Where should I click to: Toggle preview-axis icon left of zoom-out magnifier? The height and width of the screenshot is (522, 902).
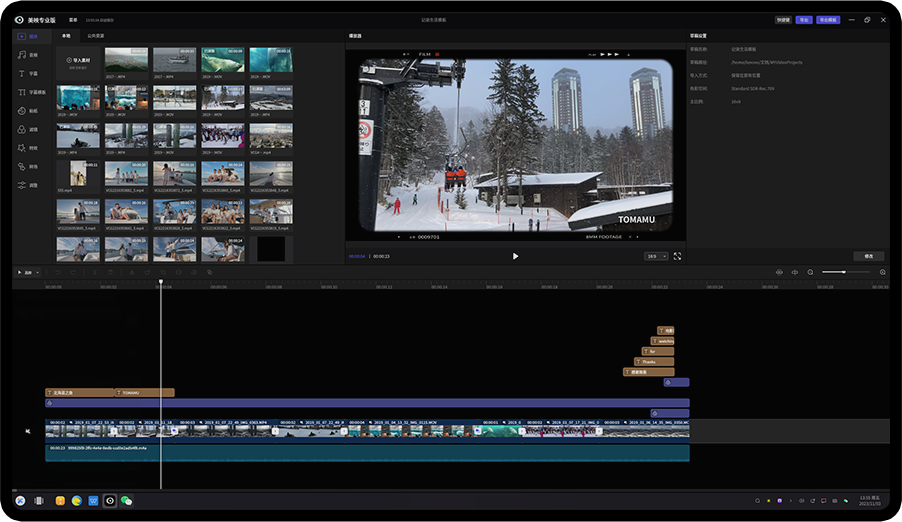[x=794, y=272]
